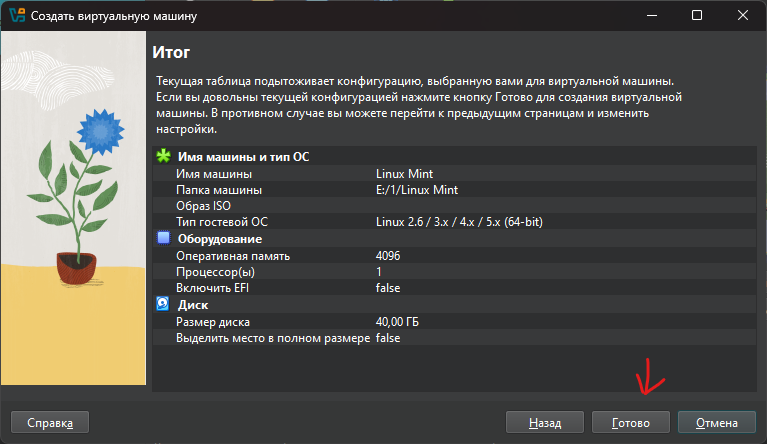Click the Итог page heading
The width and height of the screenshot is (767, 444).
click(x=171, y=52)
